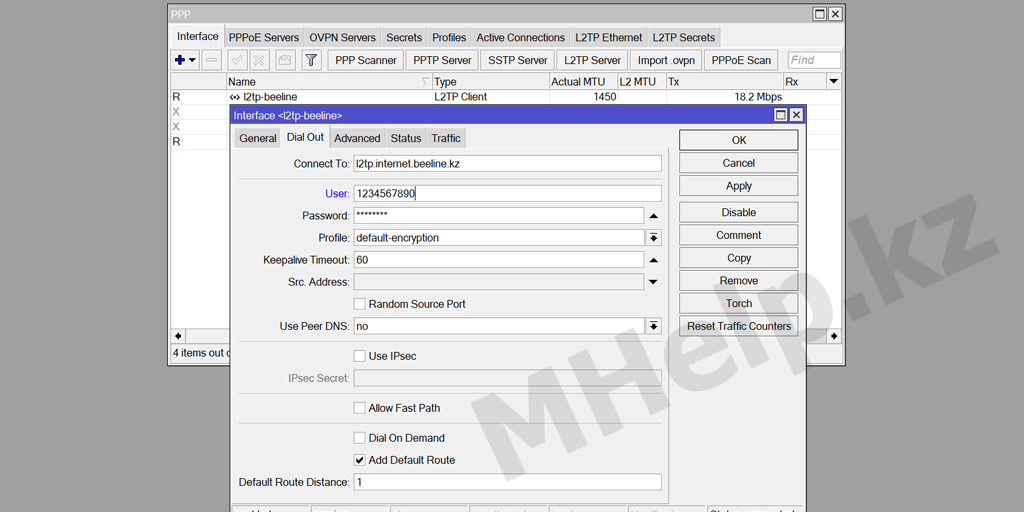The image size is (1024, 512).
Task: Click the L2TP Server button
Action: pos(592,60)
